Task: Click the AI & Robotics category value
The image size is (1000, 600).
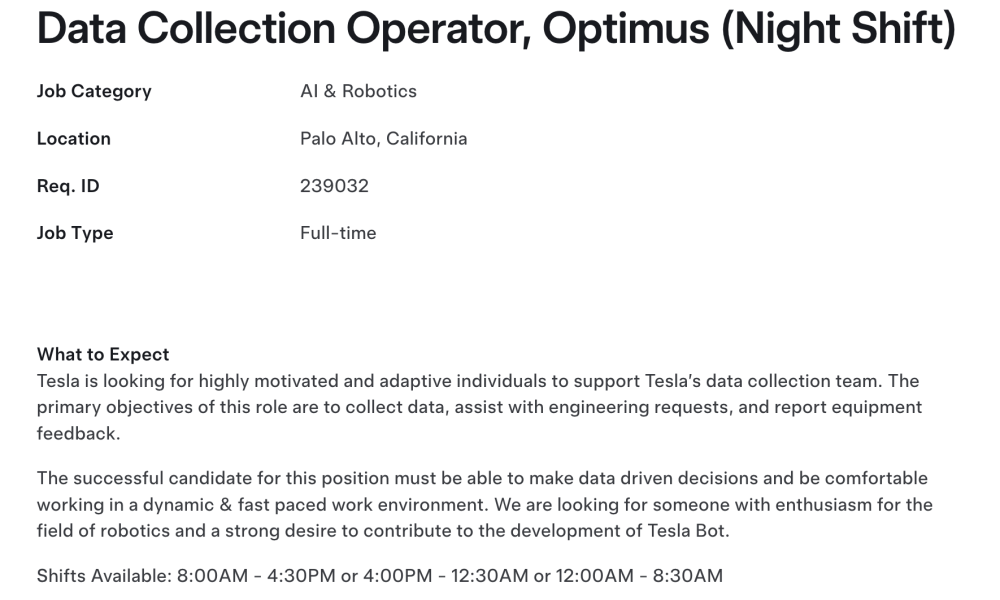Action: click(358, 91)
